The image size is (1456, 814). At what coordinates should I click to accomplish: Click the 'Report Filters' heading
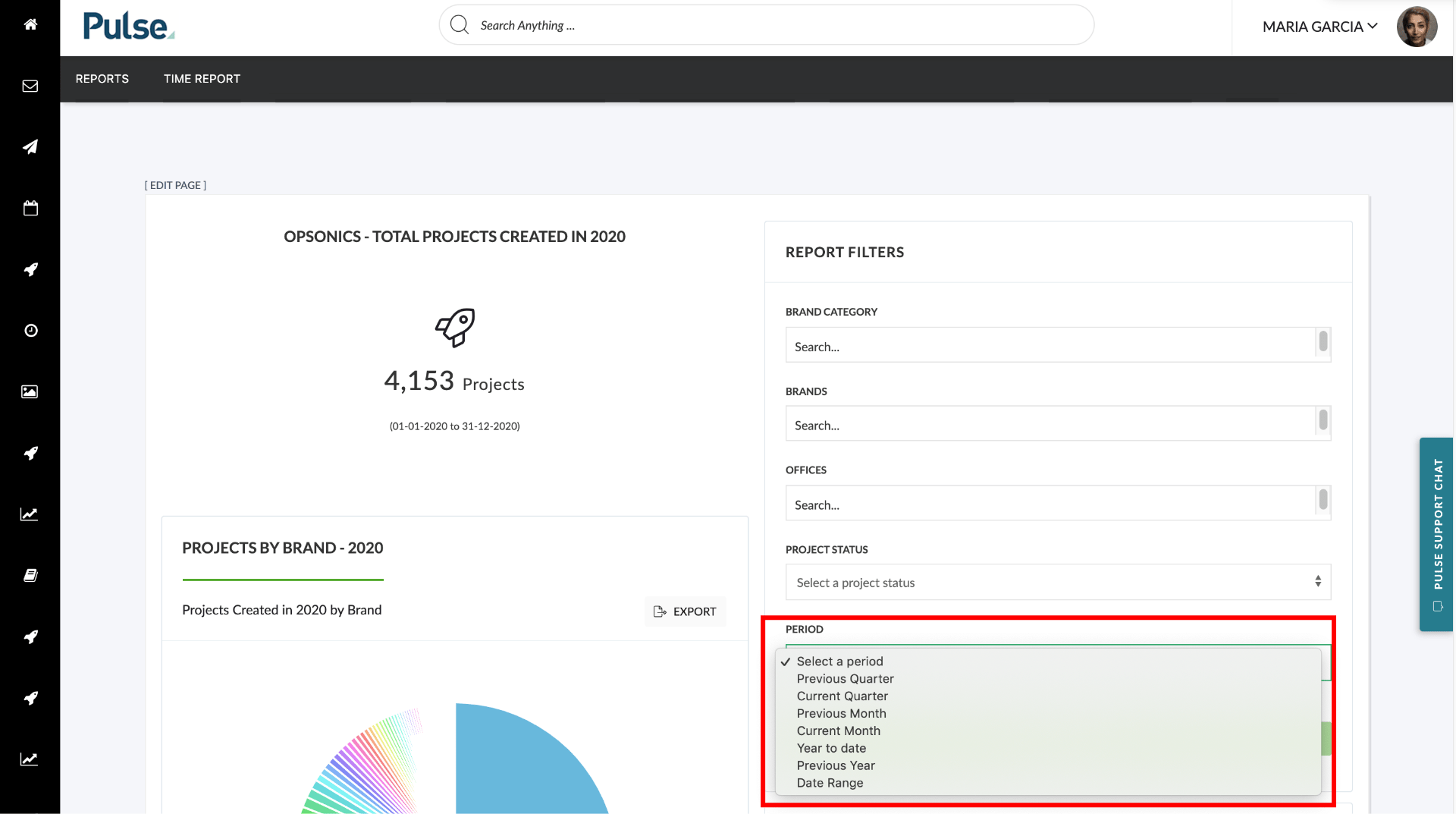point(845,252)
